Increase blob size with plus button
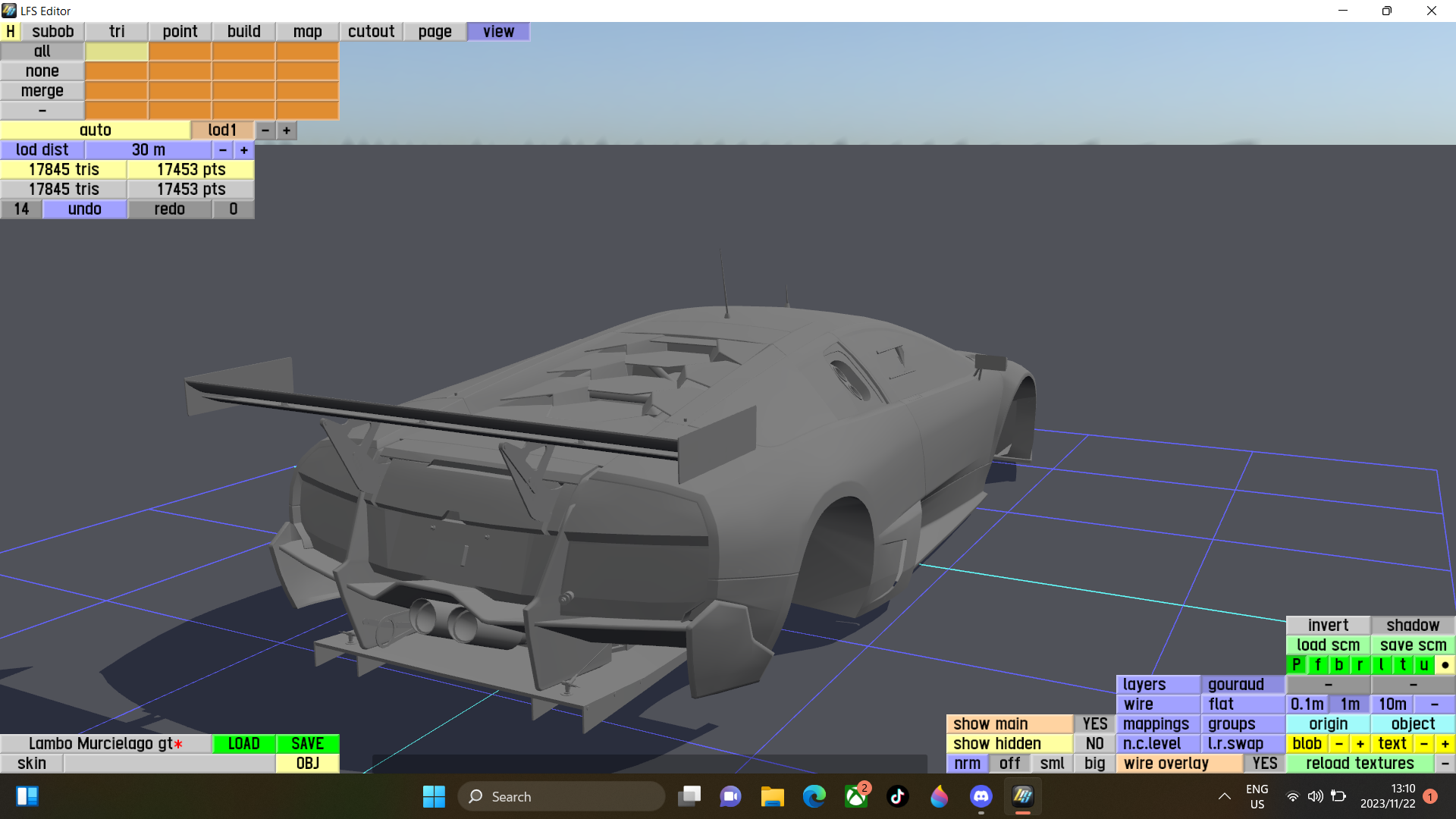Image resolution: width=1456 pixels, height=819 pixels. coord(1360,744)
